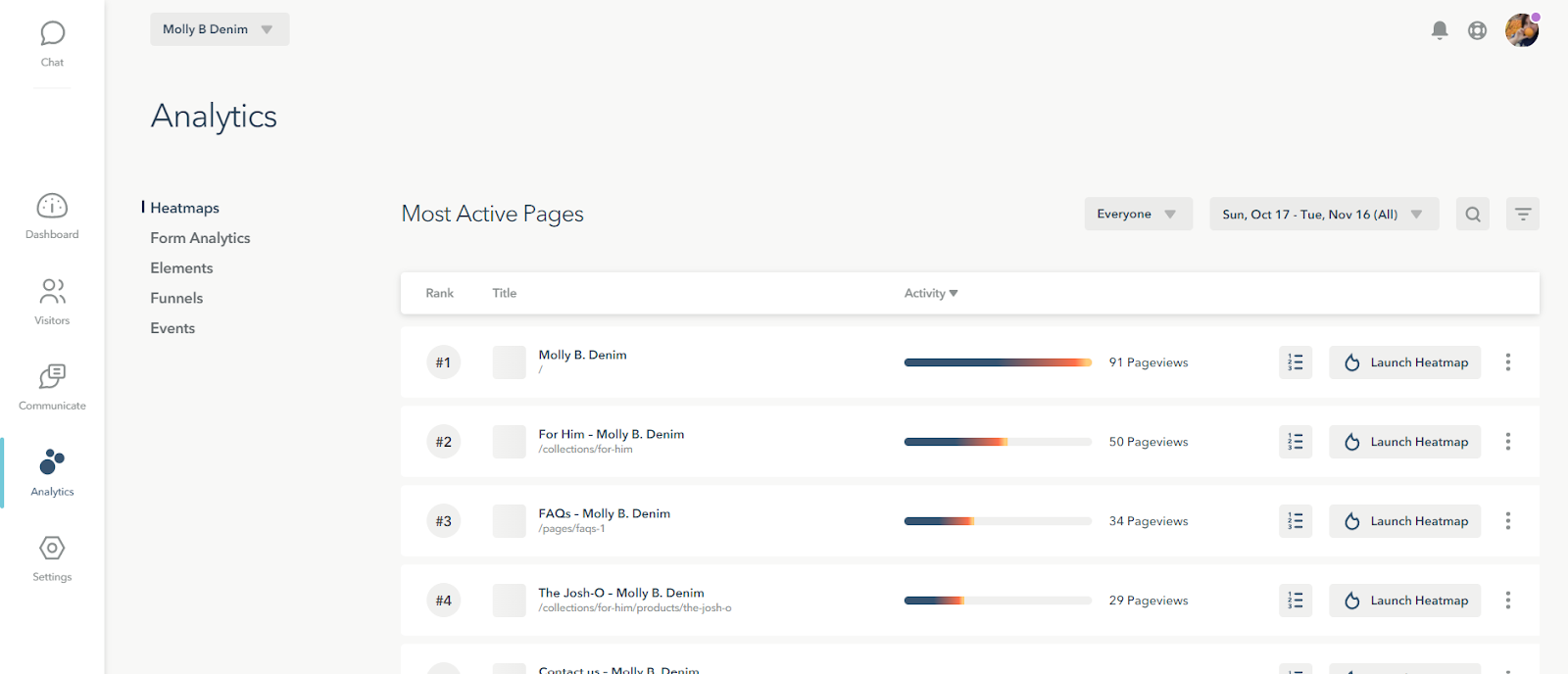
Task: Click the /pages/faqs-1 path text
Action: (x=571, y=529)
